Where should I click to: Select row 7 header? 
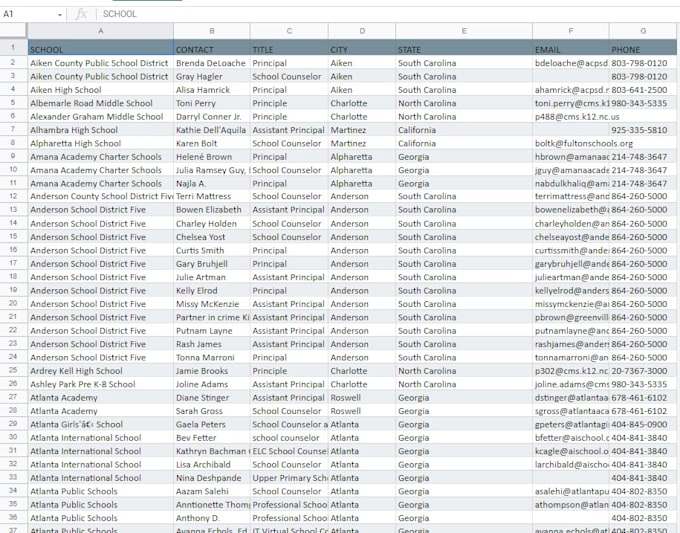click(x=13, y=130)
